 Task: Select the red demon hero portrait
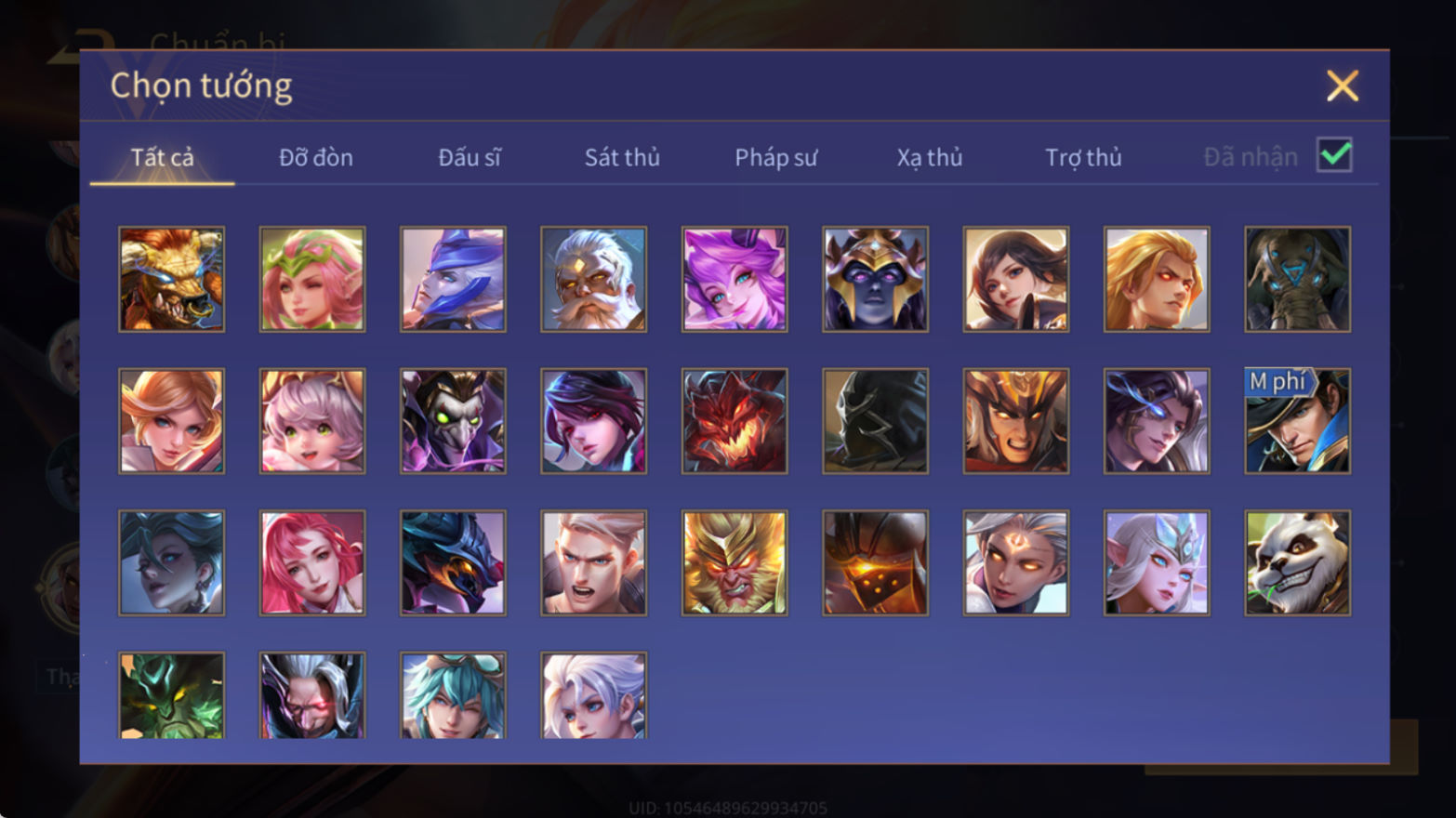pos(735,421)
